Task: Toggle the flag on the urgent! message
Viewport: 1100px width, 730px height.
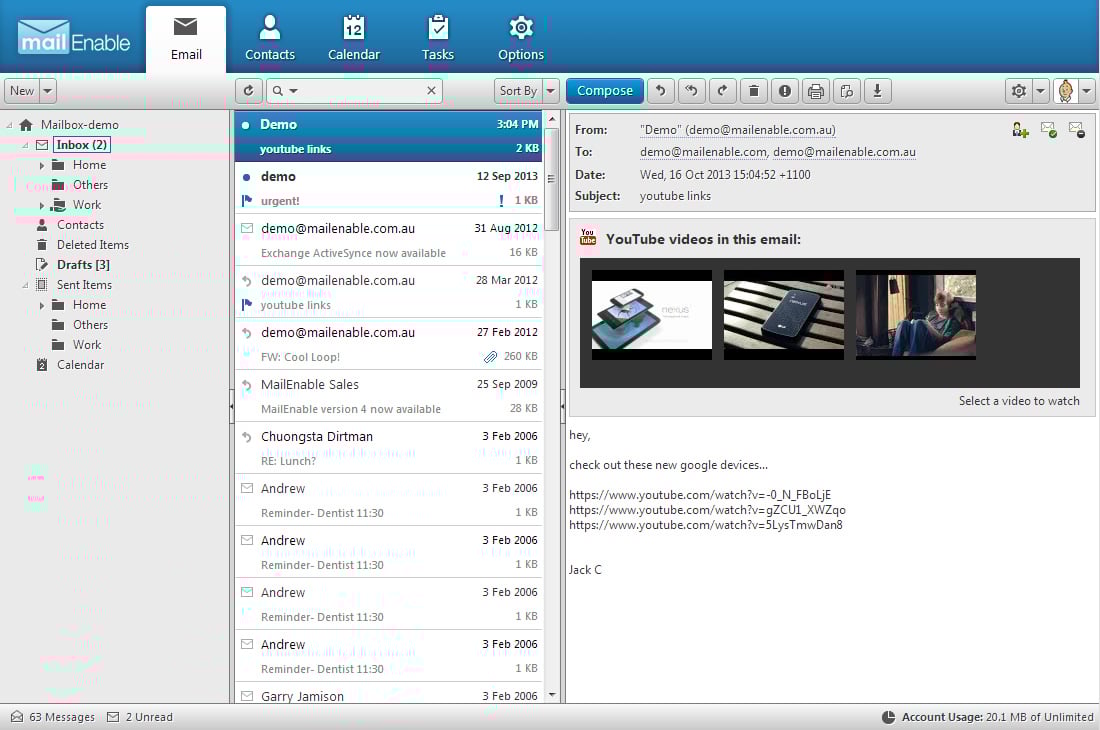Action: click(x=246, y=201)
